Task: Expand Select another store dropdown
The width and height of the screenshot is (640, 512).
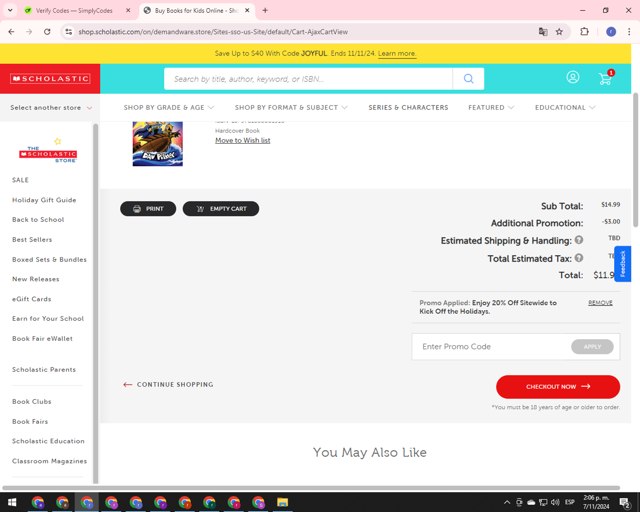Action: 51,108
